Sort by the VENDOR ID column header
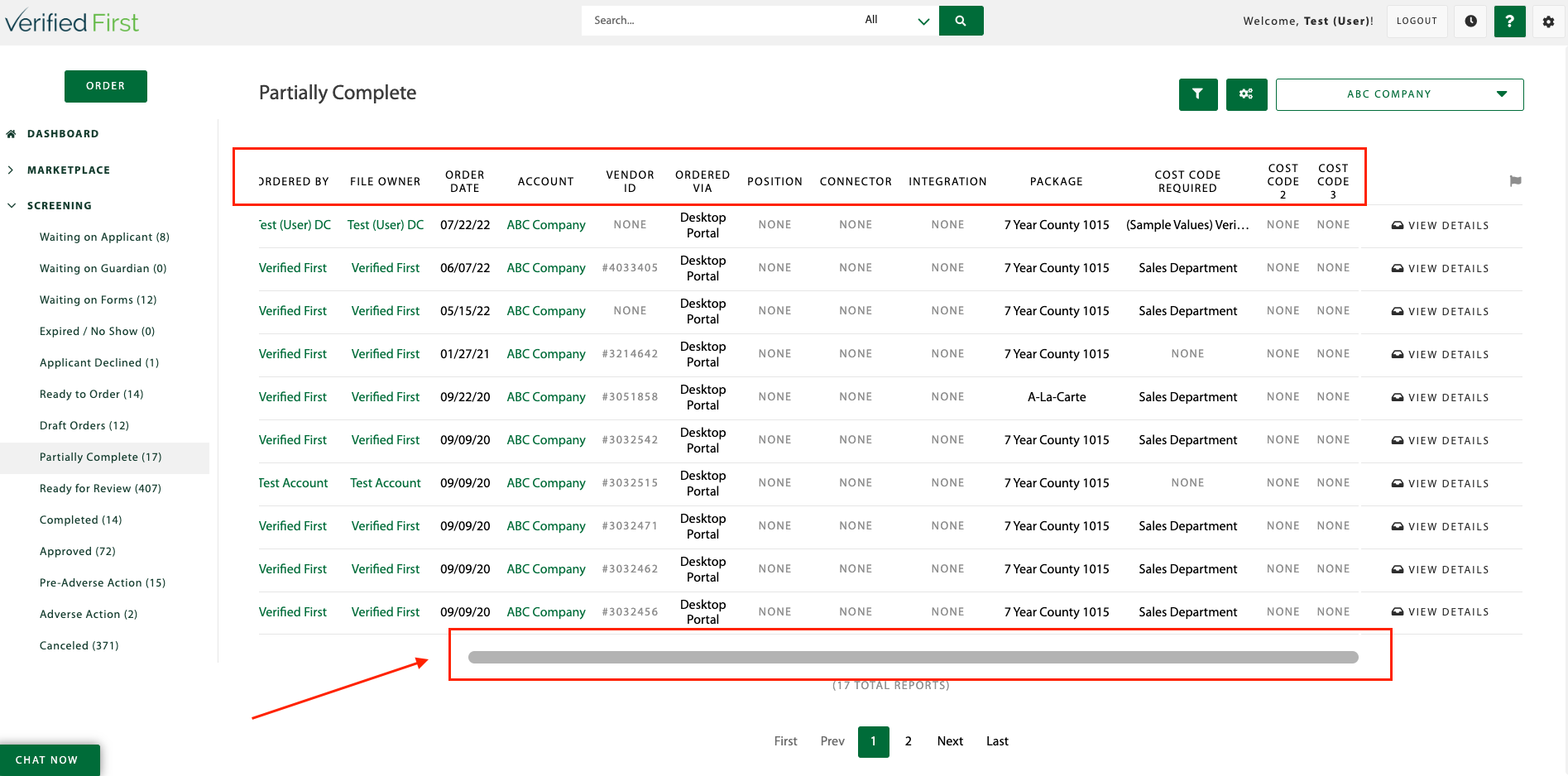Image resolution: width=1568 pixels, height=776 pixels. (x=631, y=181)
